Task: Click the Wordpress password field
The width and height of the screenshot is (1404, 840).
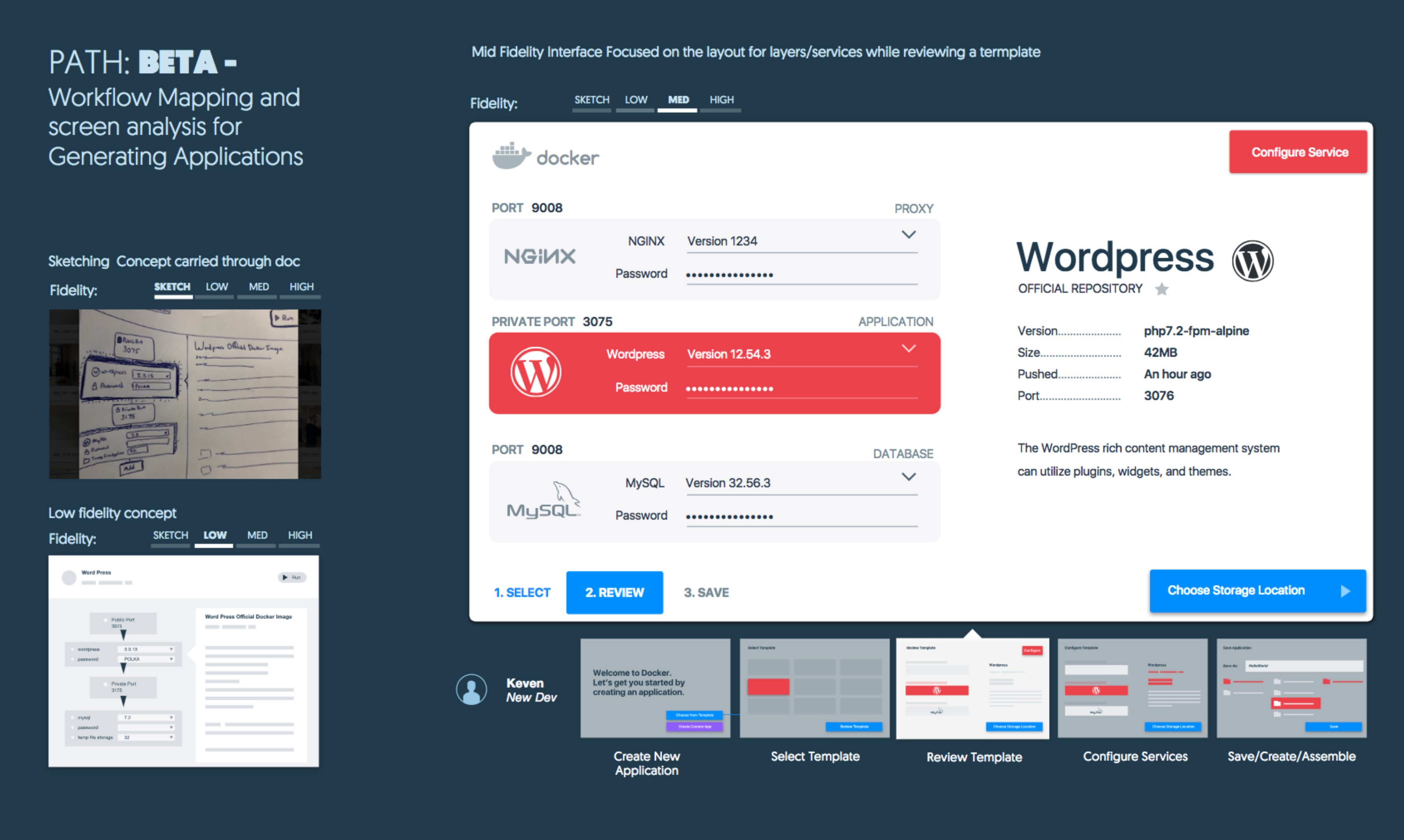Action: [802, 389]
